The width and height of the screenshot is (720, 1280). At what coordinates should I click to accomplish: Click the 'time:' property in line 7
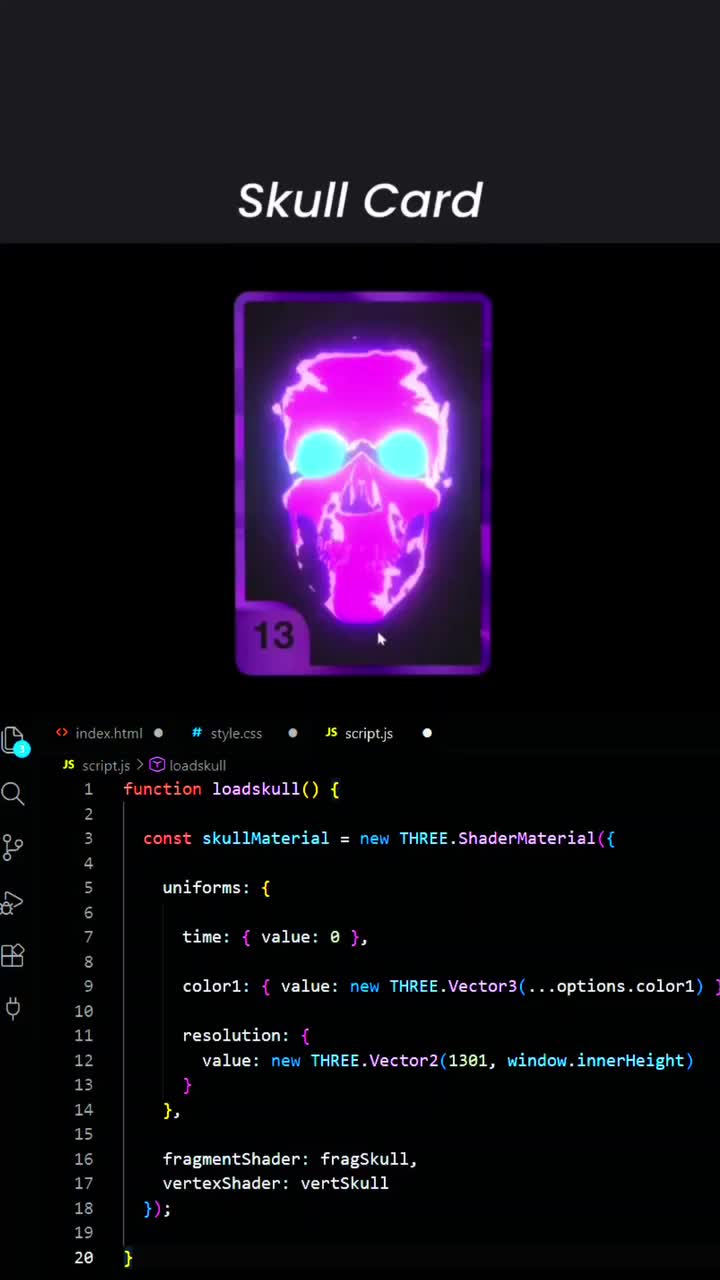coord(207,937)
